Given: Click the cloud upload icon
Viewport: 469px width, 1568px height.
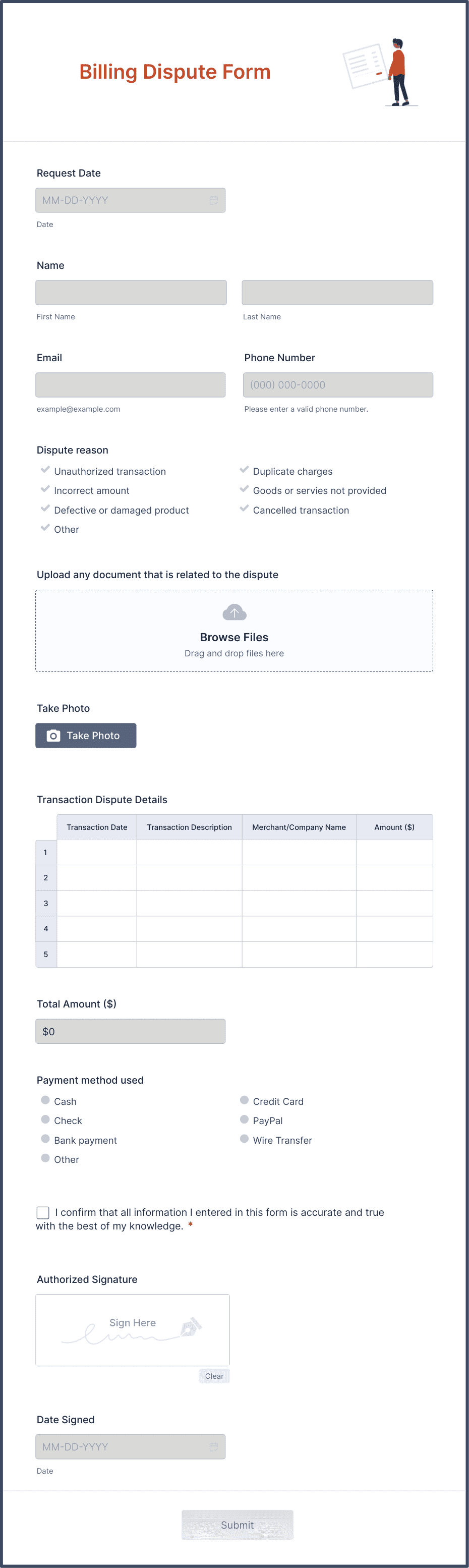Looking at the screenshot, I should click(234, 612).
